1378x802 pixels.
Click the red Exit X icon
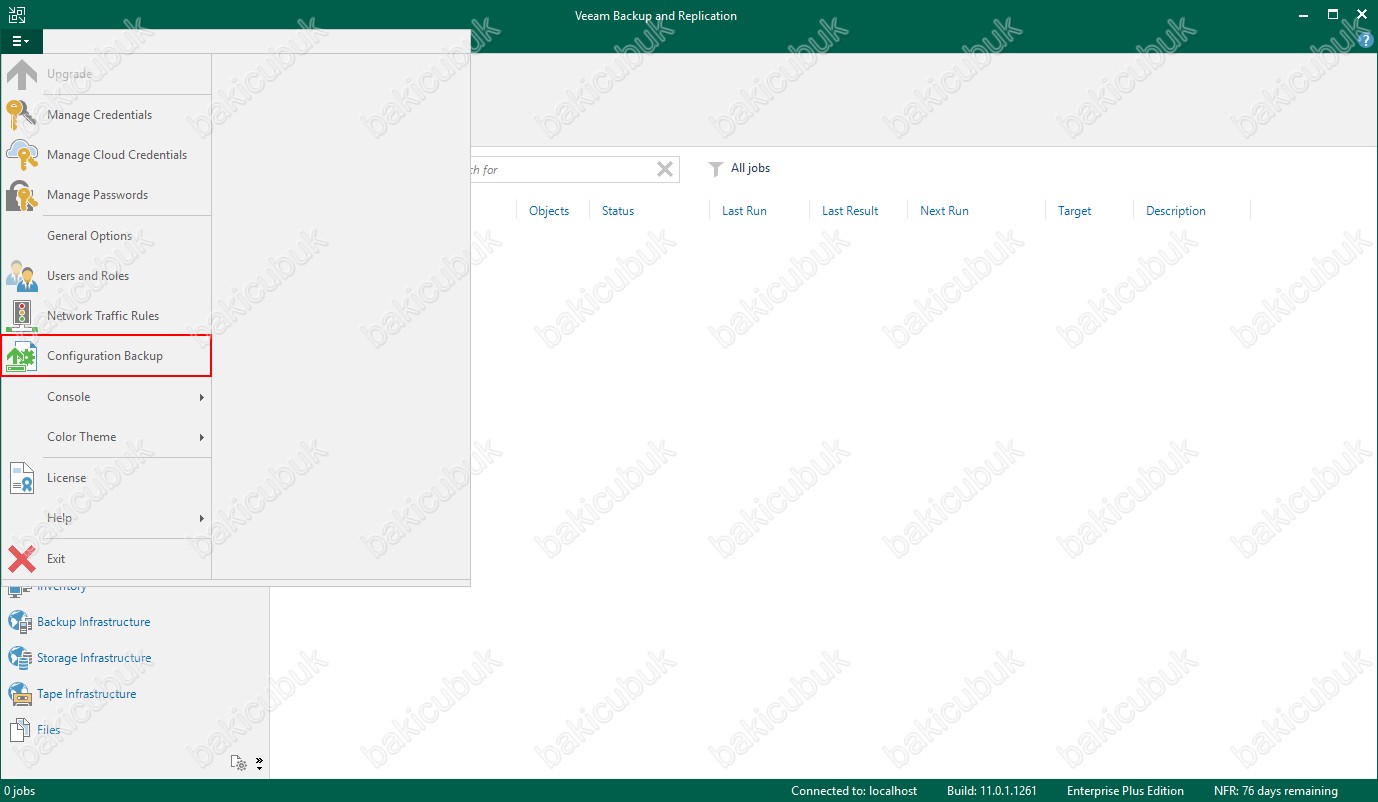(21, 559)
